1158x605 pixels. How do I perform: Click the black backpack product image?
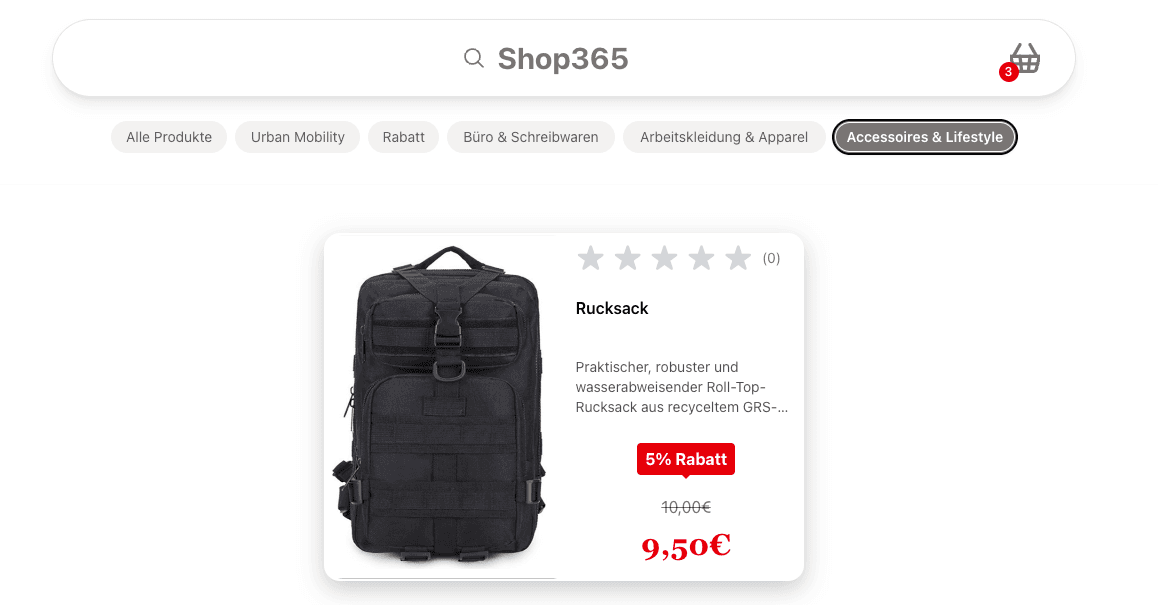(442, 406)
